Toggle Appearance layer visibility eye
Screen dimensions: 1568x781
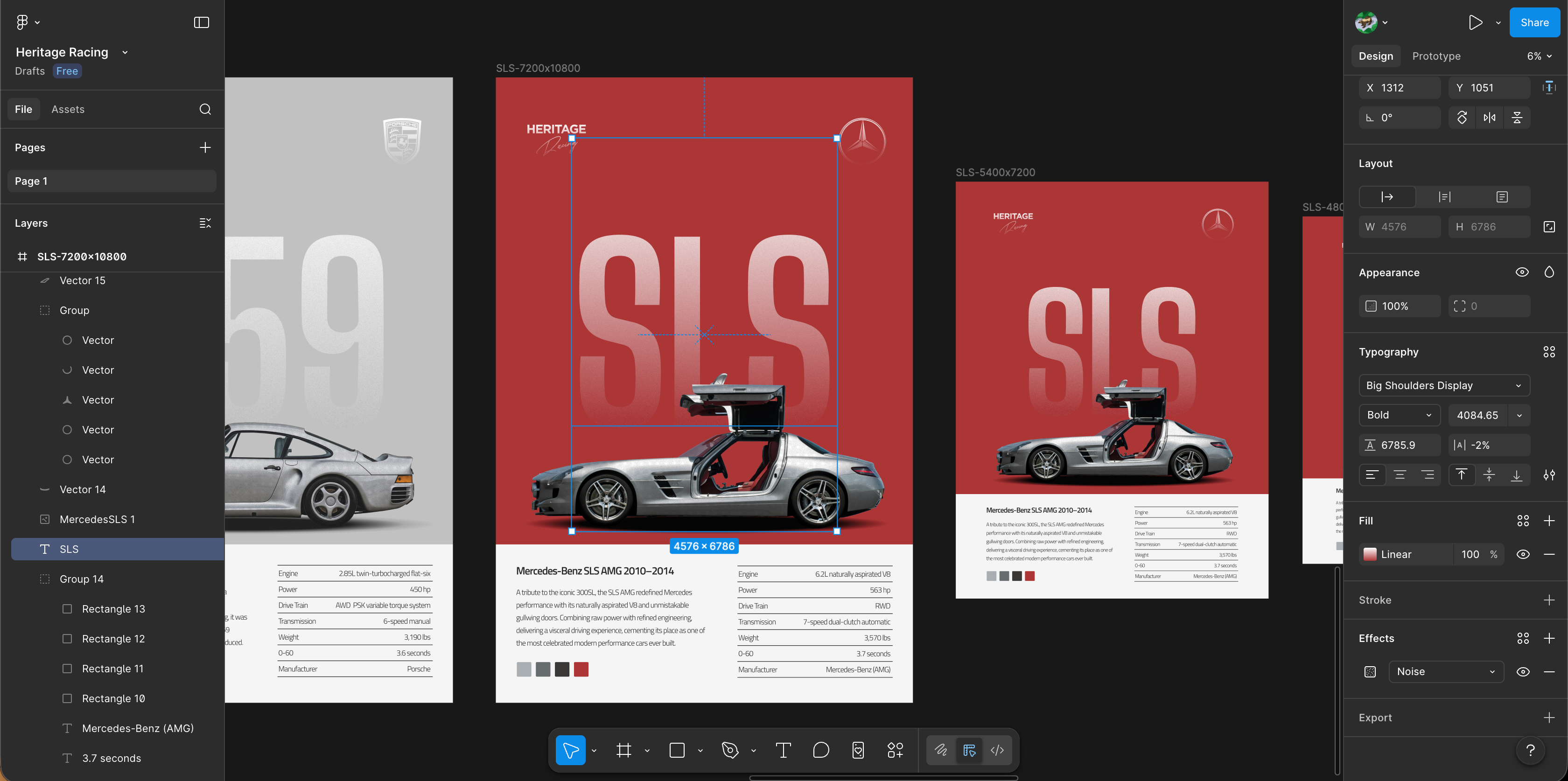tap(1522, 272)
